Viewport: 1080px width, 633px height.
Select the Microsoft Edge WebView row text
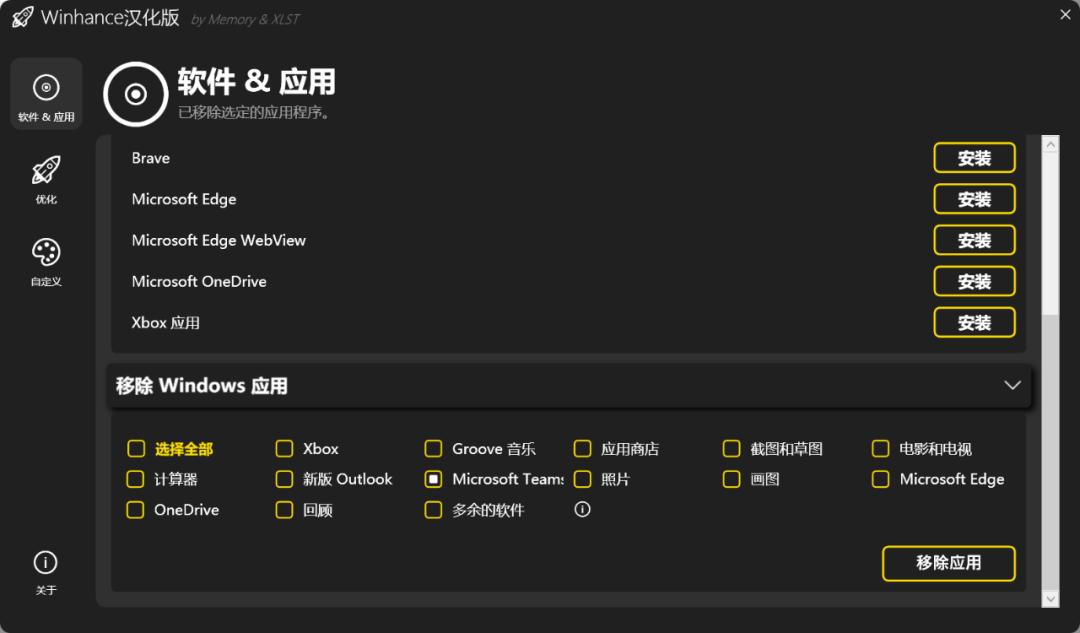coord(218,240)
